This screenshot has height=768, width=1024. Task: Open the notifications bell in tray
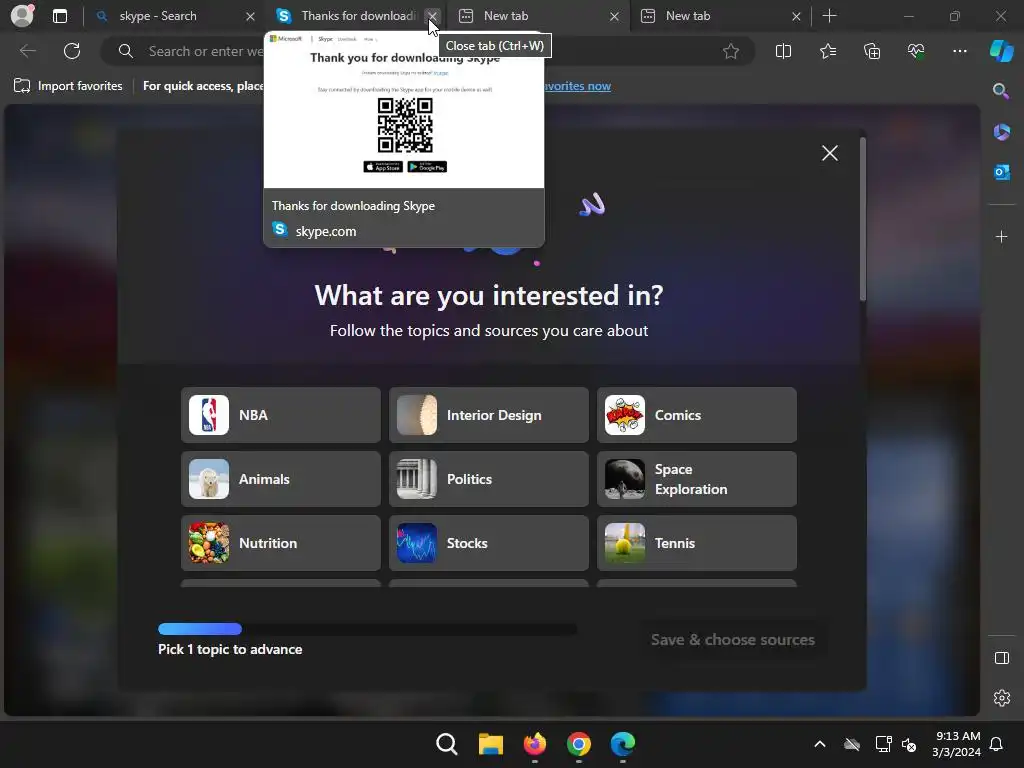click(996, 744)
